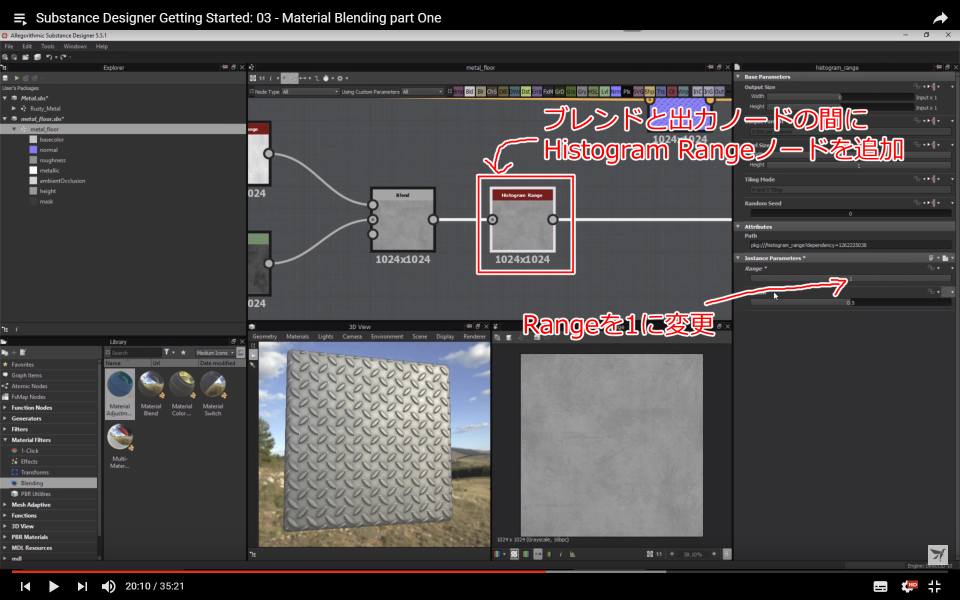
Task: Expand the Mesh Adaptive category
Action: pos(5,505)
